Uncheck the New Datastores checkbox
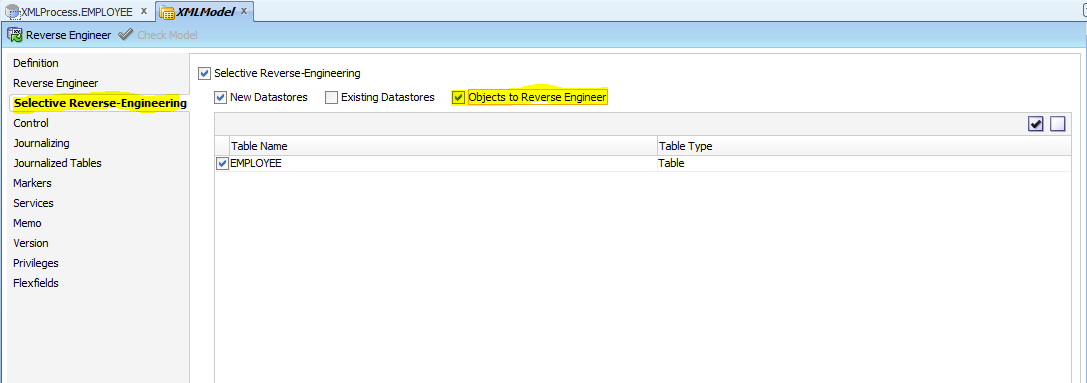Screen dimensions: 1087x383 pos(220,98)
